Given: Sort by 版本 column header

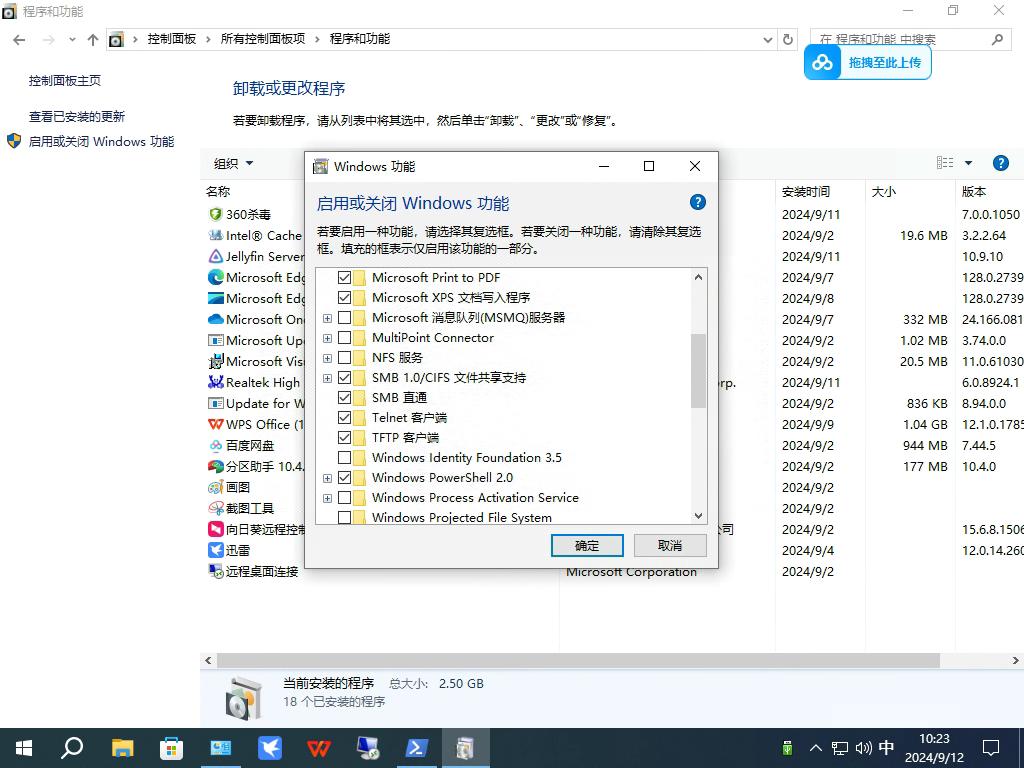Looking at the screenshot, I should click(974, 191).
